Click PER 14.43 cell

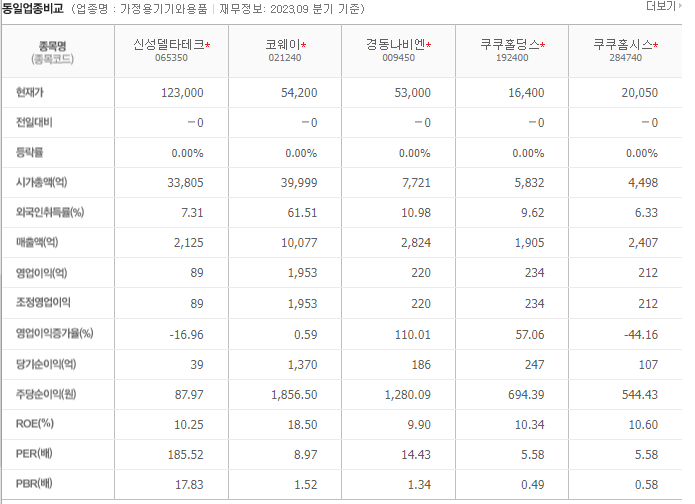click(416, 455)
